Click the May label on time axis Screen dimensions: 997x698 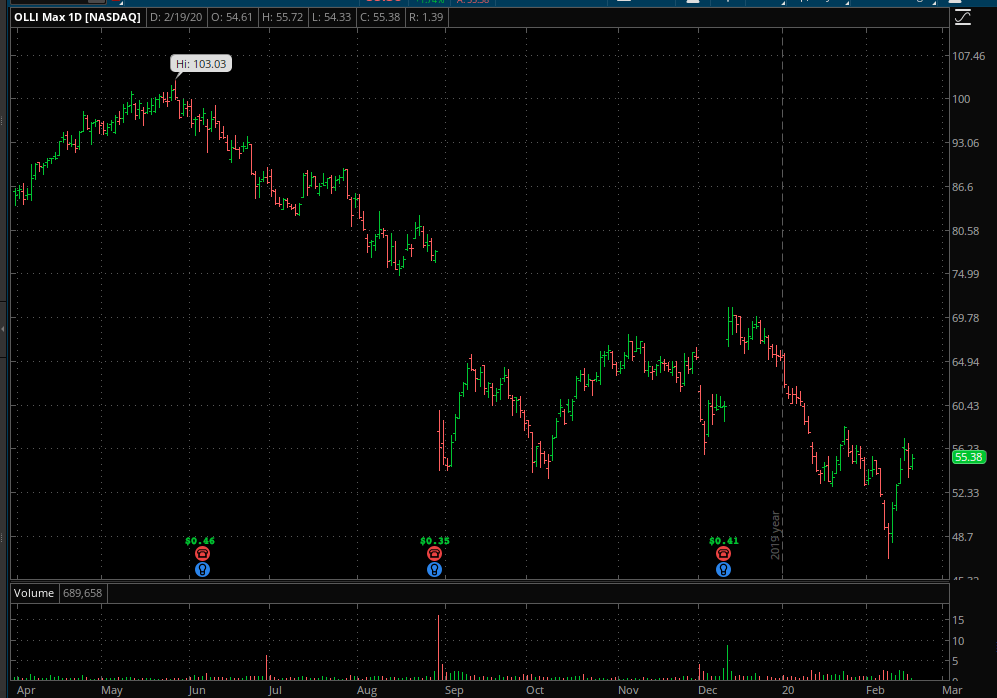112,690
